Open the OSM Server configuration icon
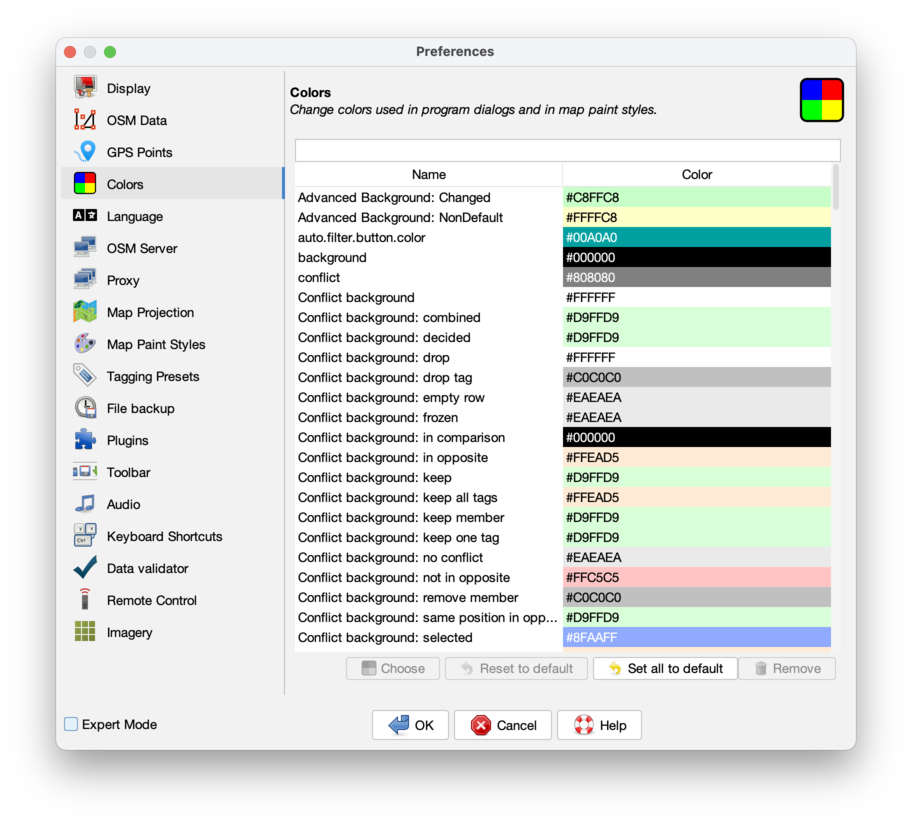912x824 pixels. [x=84, y=248]
